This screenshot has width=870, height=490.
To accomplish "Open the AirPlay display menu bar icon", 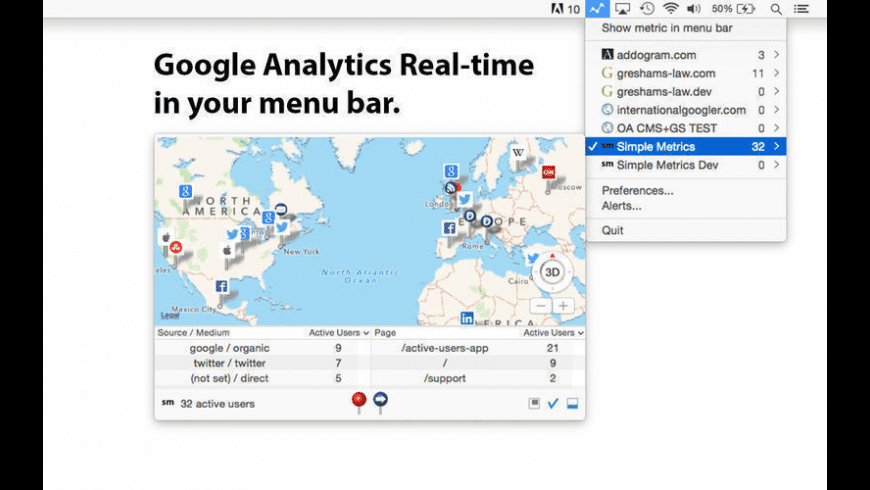I will tap(623, 8).
